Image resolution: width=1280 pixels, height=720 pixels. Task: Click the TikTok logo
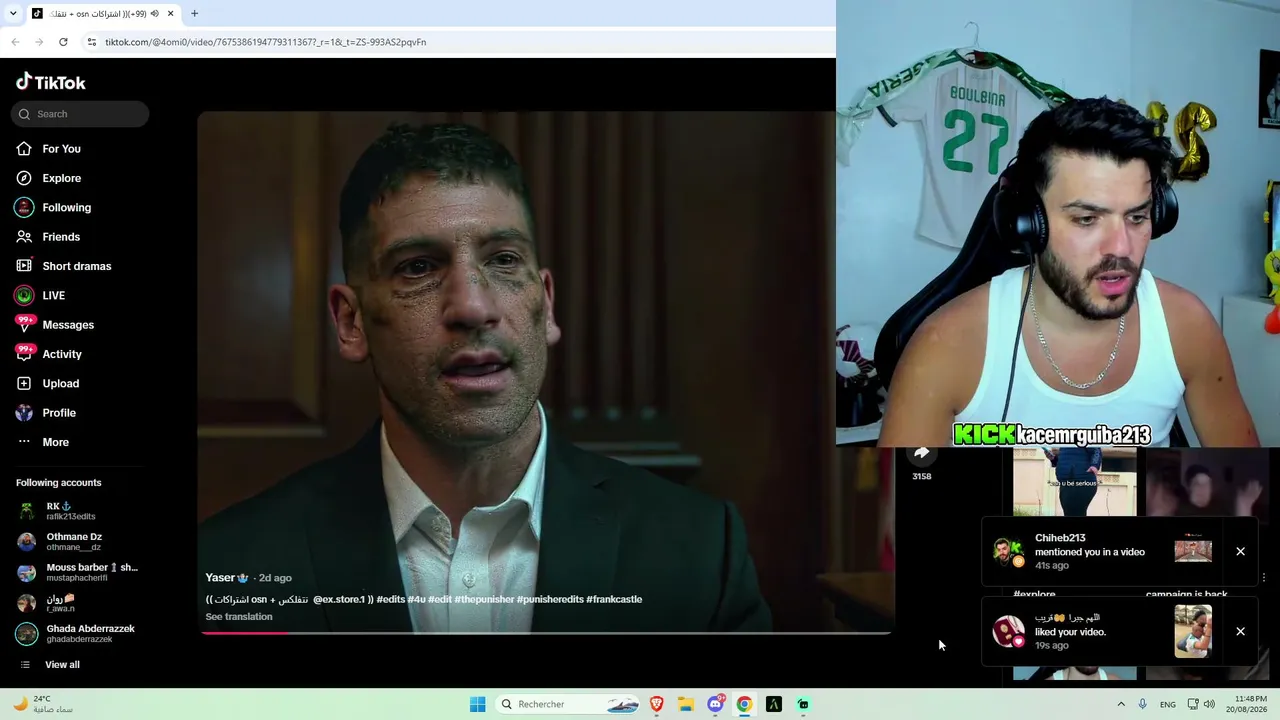(51, 82)
